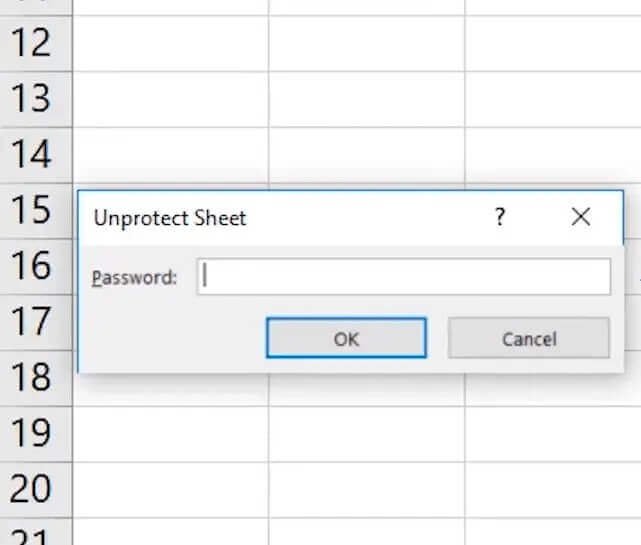The width and height of the screenshot is (641, 545).
Task: Select row 13 header
Action: tap(36, 99)
